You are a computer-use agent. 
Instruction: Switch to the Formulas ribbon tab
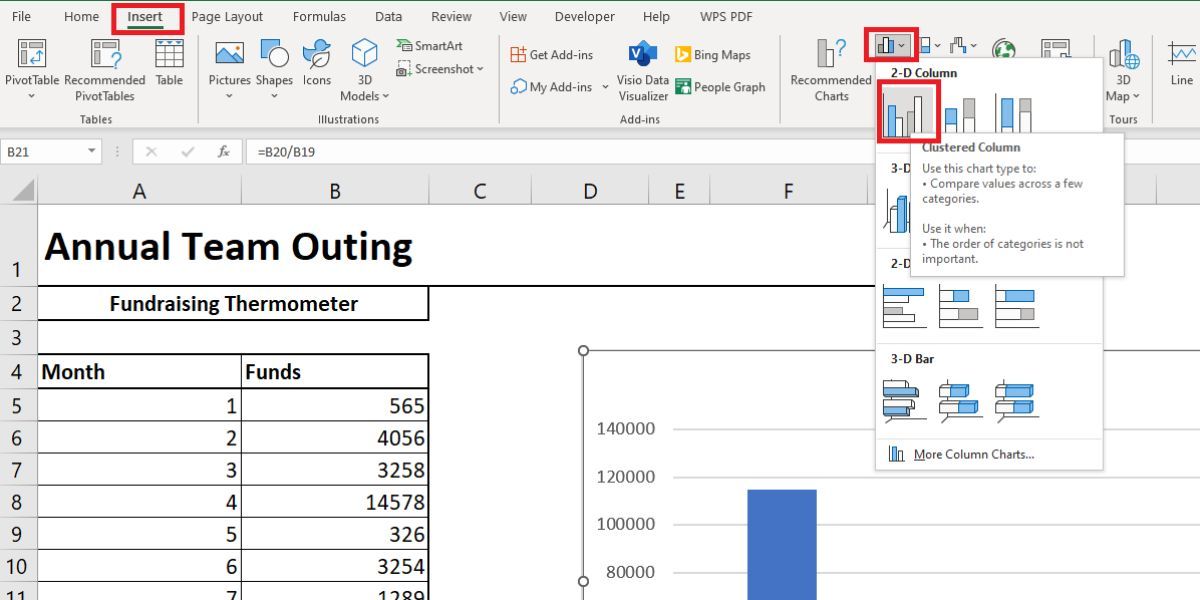(x=319, y=16)
